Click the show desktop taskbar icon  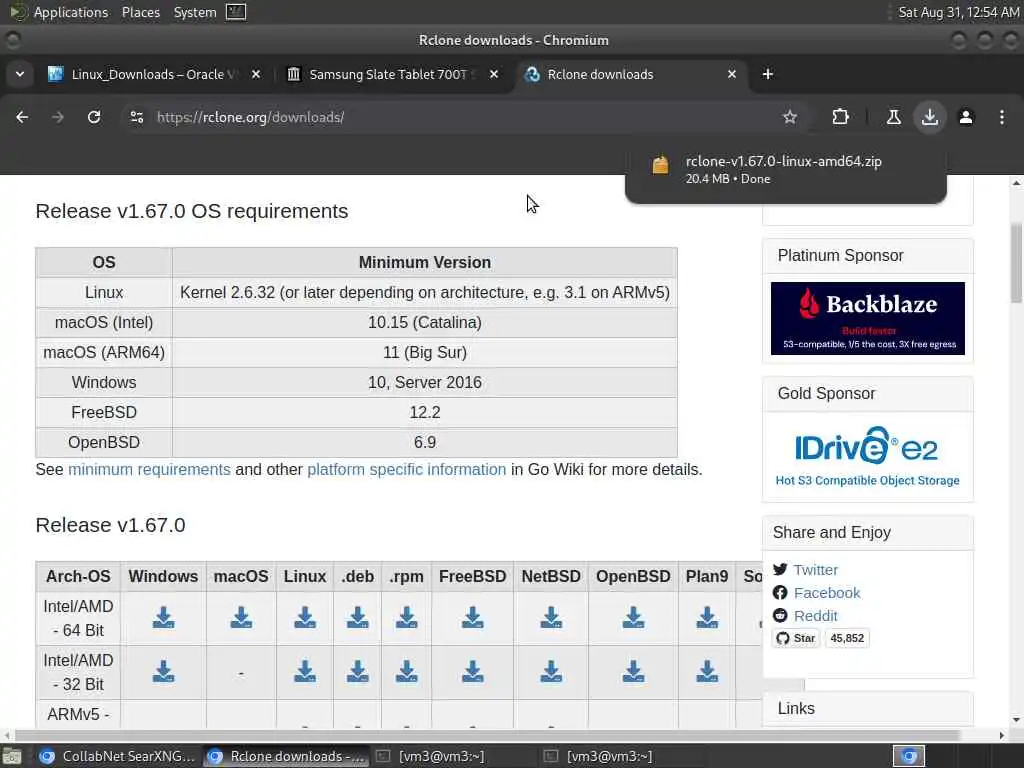coord(12,757)
